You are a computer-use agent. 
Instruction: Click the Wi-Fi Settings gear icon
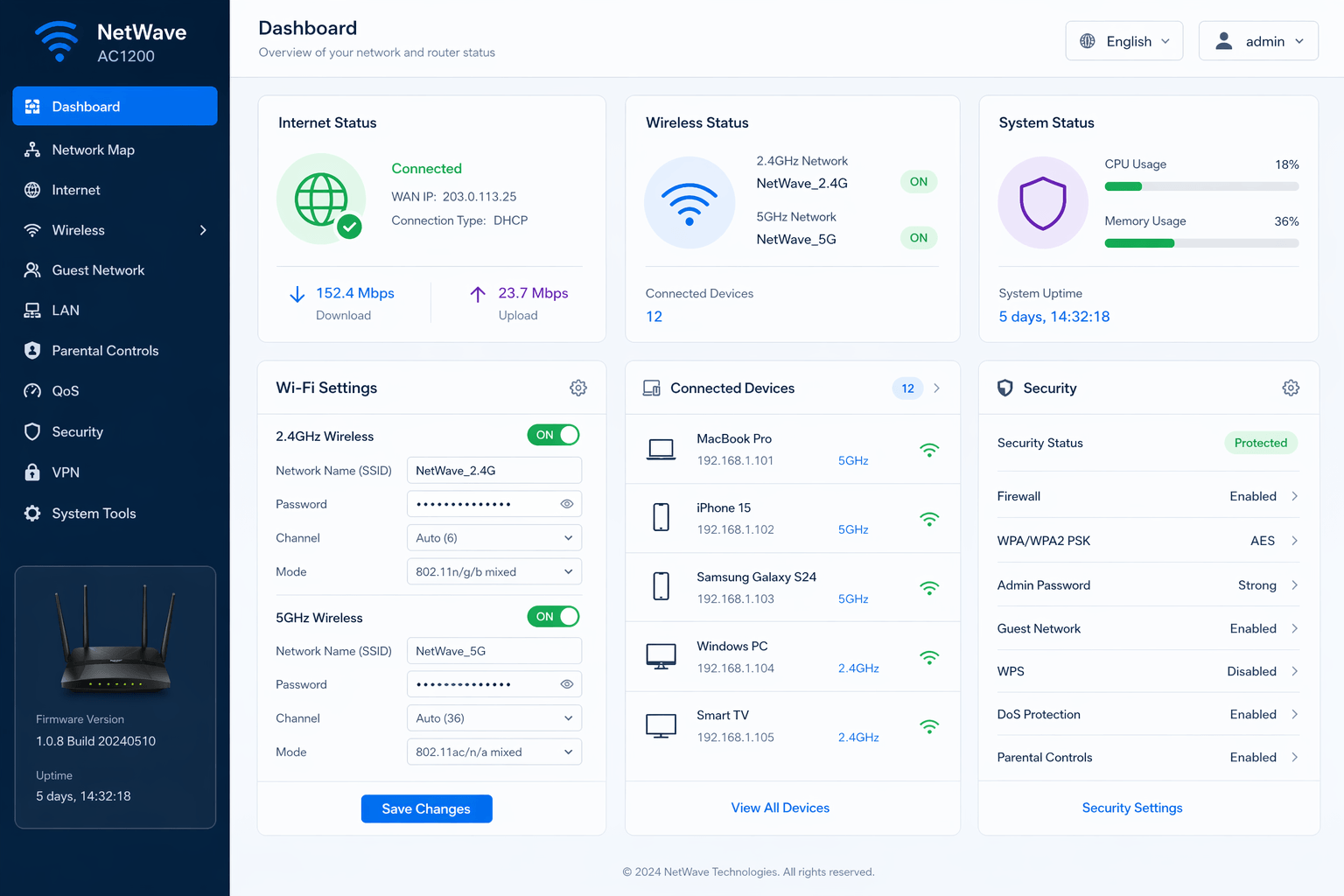[577, 388]
